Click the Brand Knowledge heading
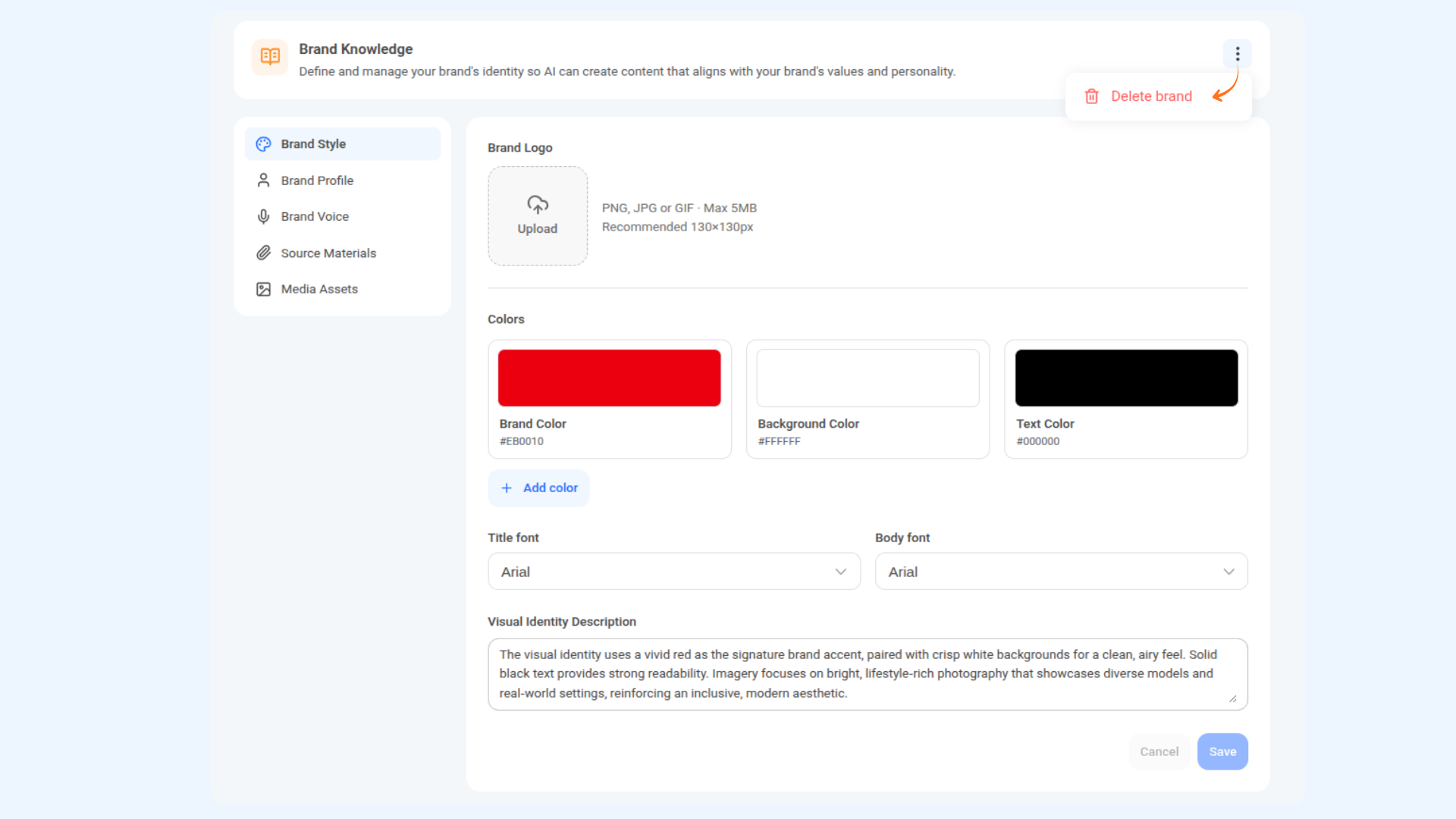This screenshot has width=1456, height=819. pyautogui.click(x=356, y=49)
